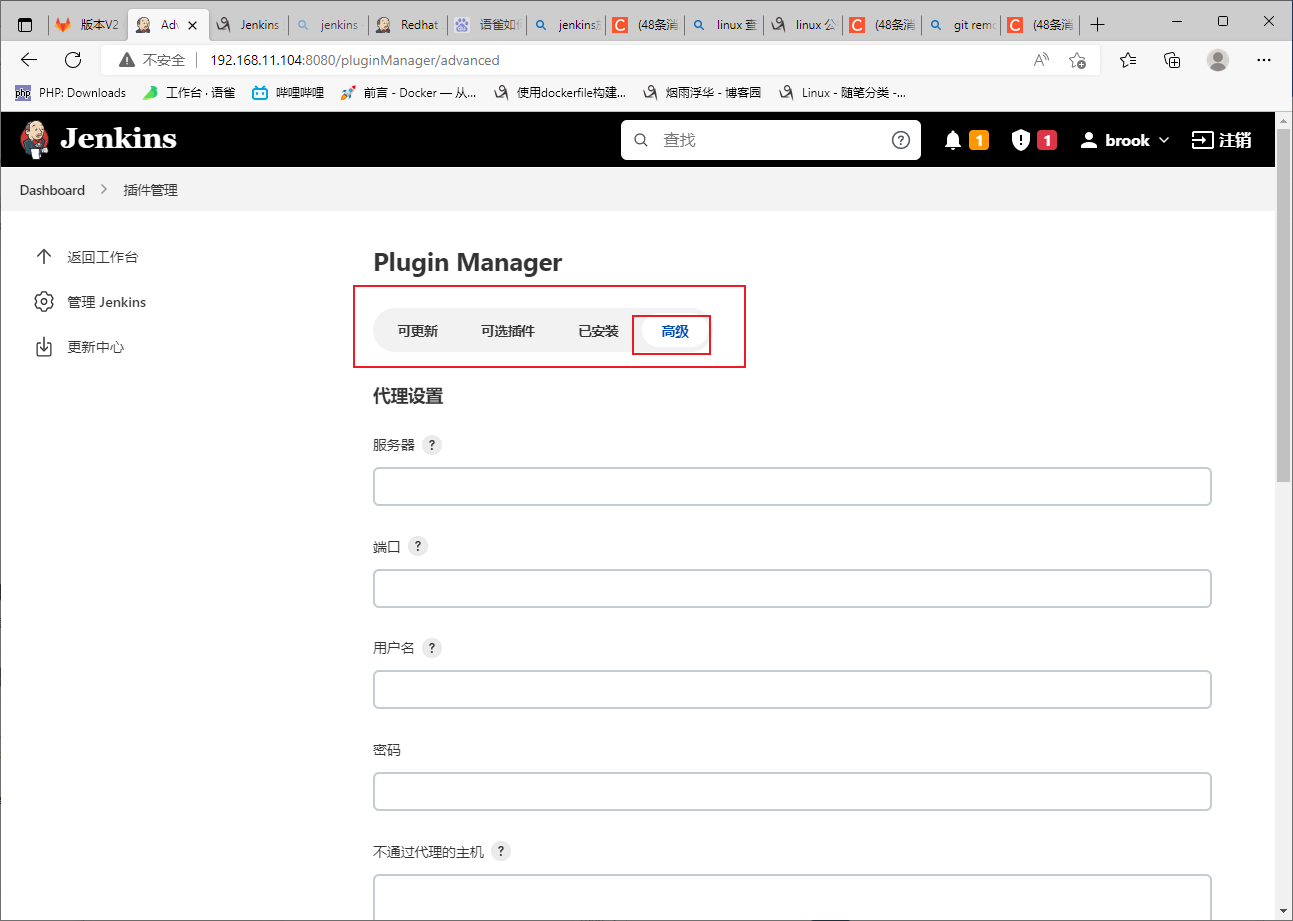Toggle read aloud icon in address bar
Viewport: 1293px width, 921px height.
tap(1042, 60)
